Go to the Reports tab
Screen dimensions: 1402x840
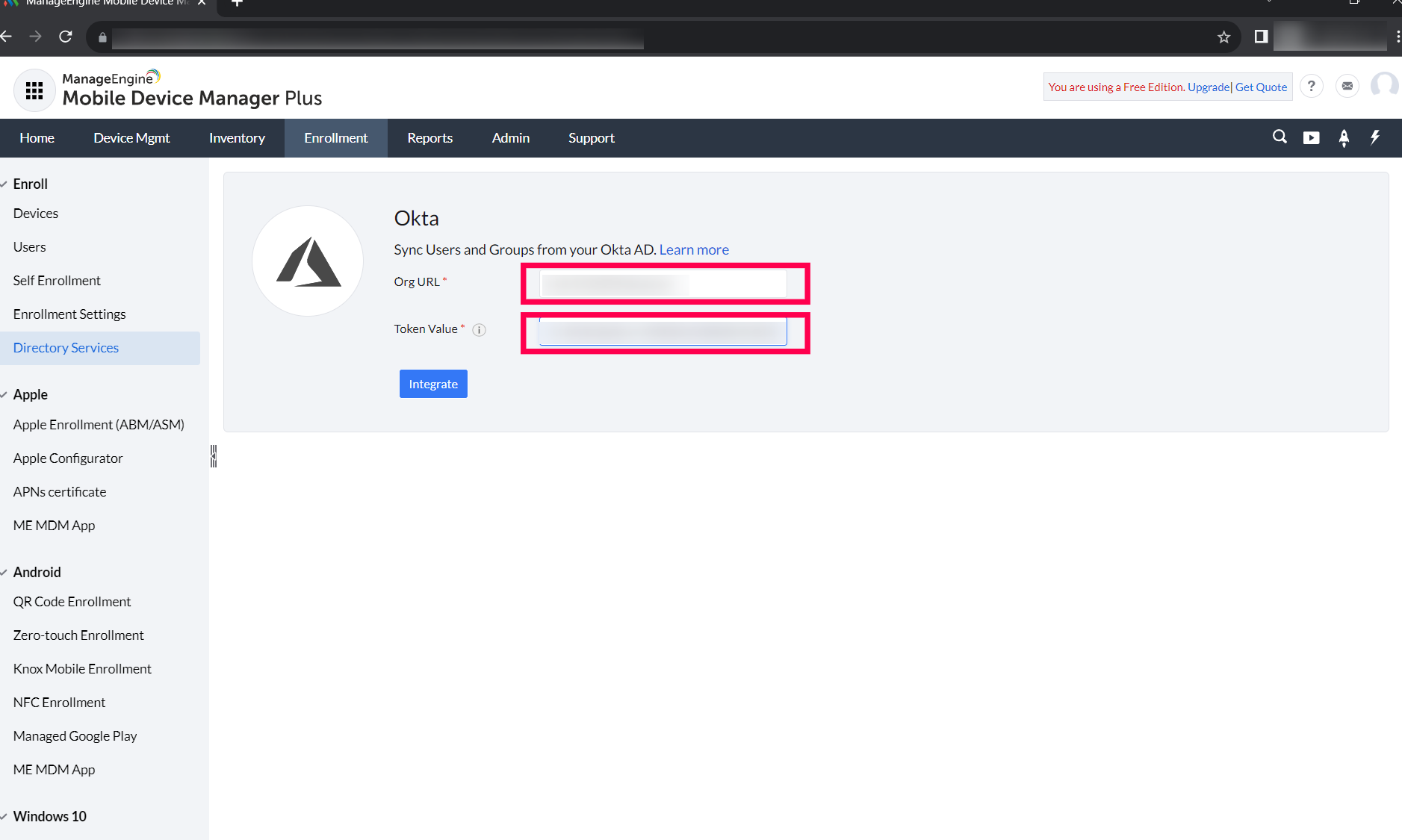click(x=430, y=138)
